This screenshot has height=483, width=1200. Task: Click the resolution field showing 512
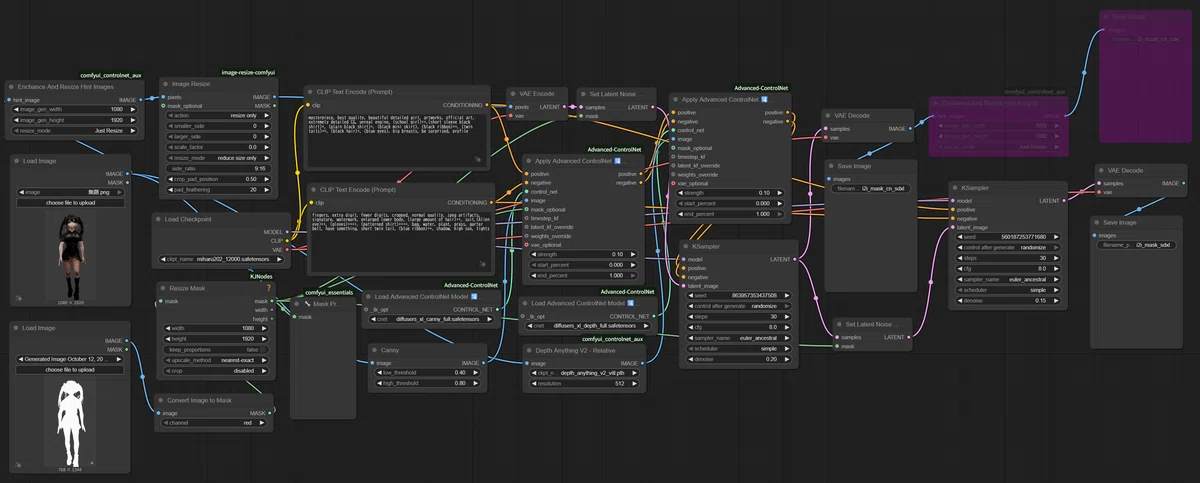coord(583,382)
